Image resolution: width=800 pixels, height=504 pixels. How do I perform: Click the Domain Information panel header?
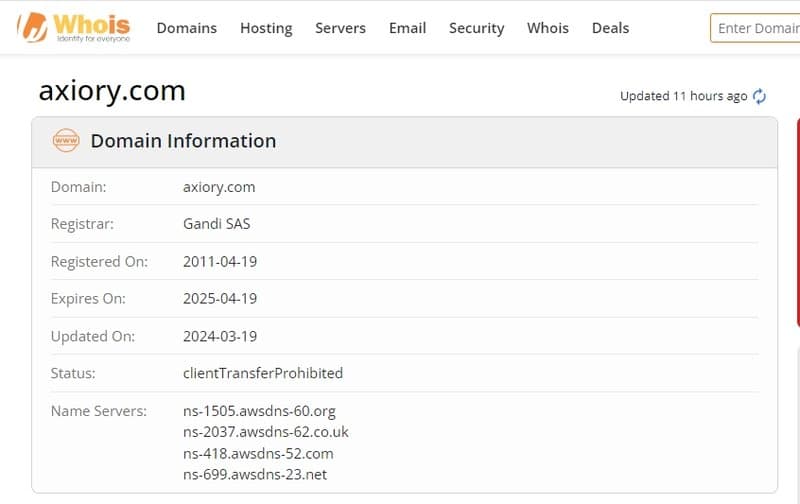click(183, 141)
